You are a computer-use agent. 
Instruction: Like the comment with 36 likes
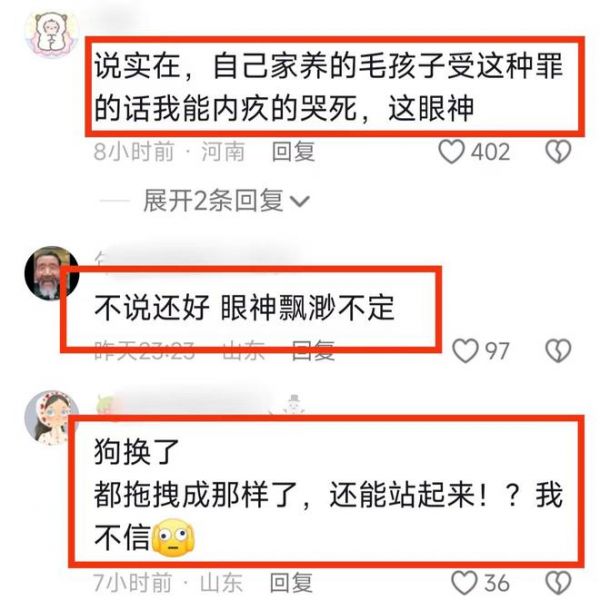[464, 583]
